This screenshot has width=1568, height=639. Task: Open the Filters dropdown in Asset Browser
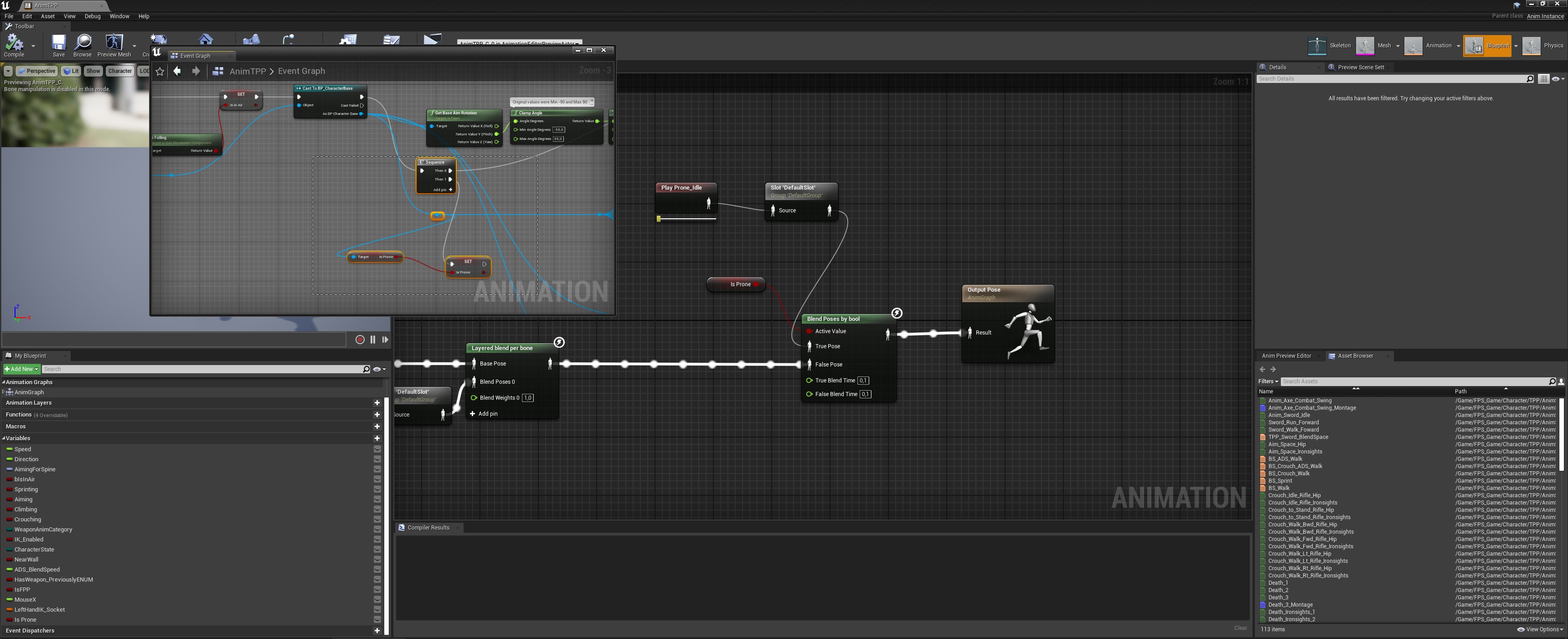(x=1268, y=381)
